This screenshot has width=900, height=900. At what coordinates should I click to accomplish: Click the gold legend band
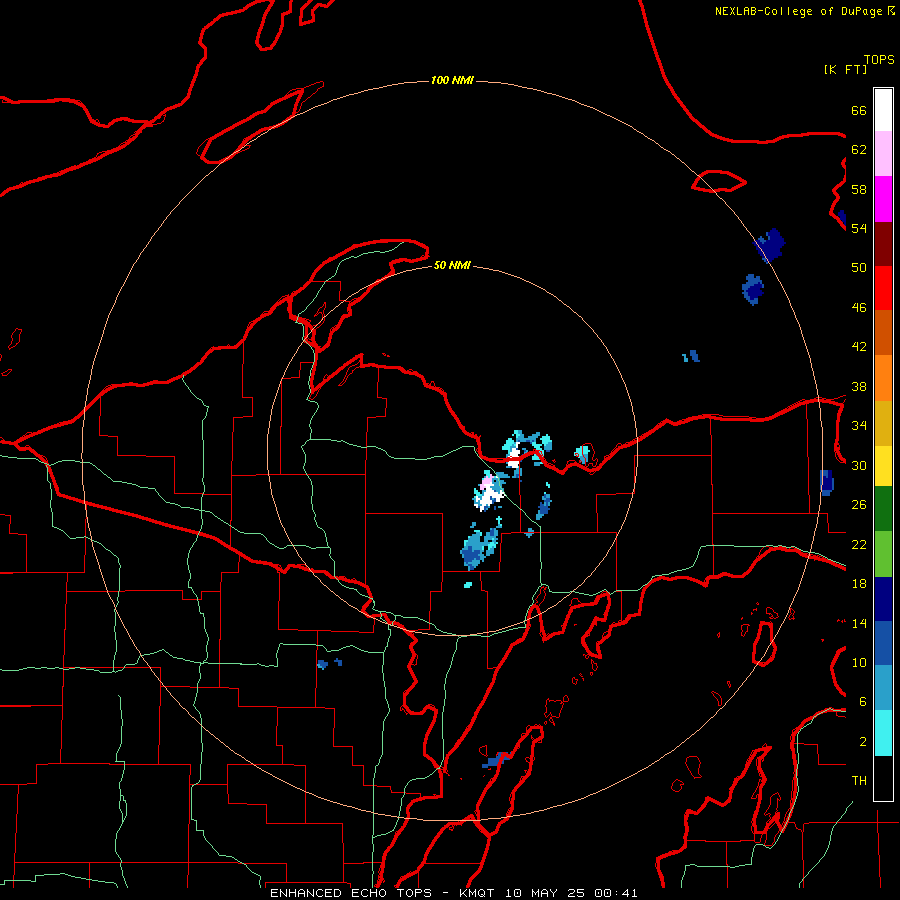883,424
